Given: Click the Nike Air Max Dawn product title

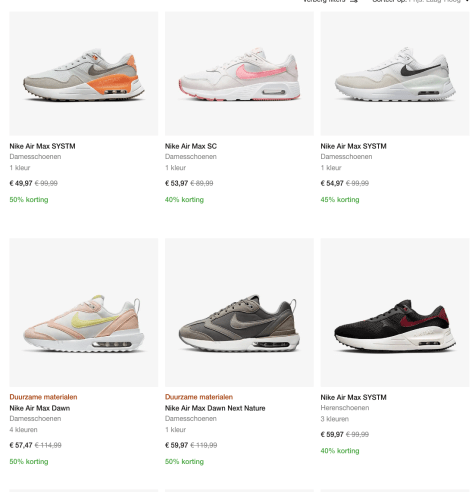Looking at the screenshot, I should coord(40,408).
